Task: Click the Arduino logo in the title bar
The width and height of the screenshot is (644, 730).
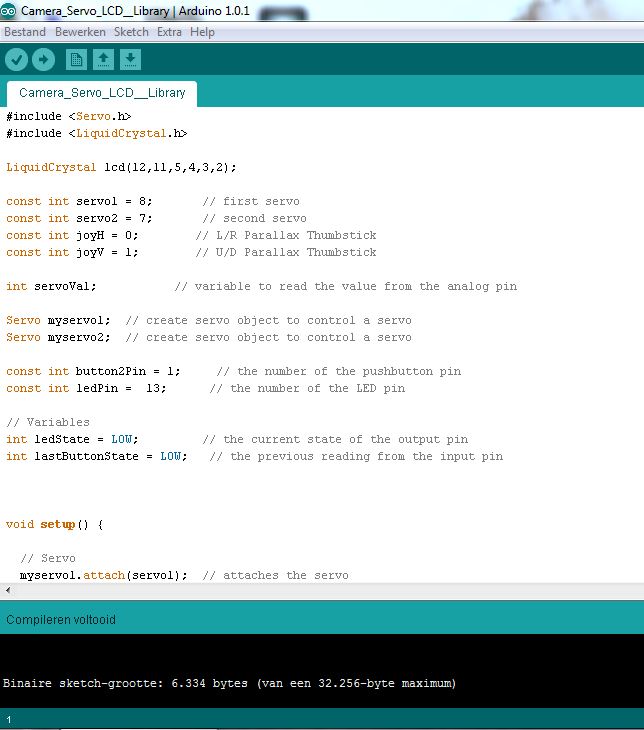Action: [x=8, y=10]
